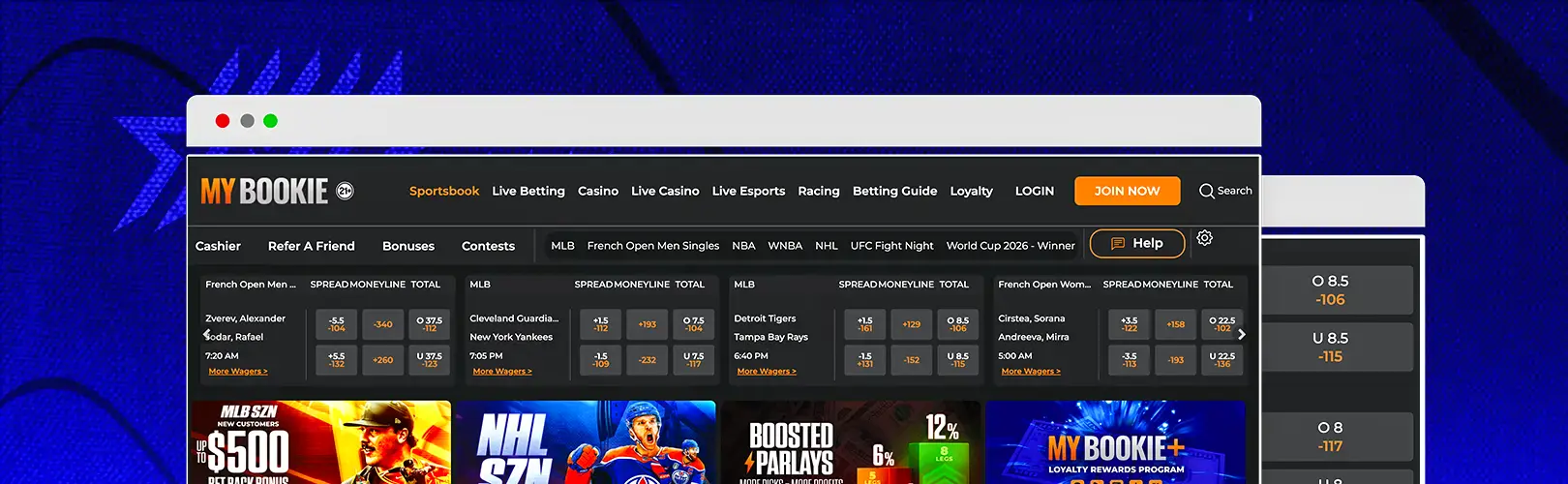Select the NBA league shortcut

743,246
